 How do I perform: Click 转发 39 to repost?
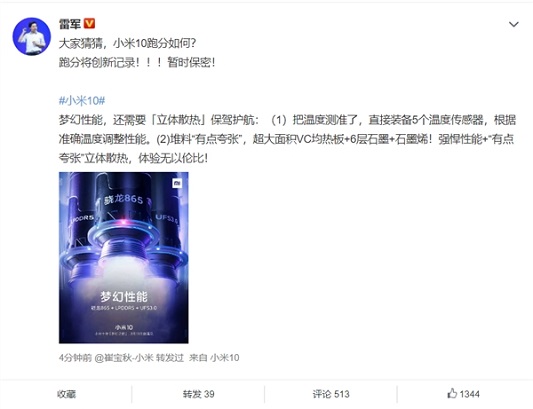199,394
